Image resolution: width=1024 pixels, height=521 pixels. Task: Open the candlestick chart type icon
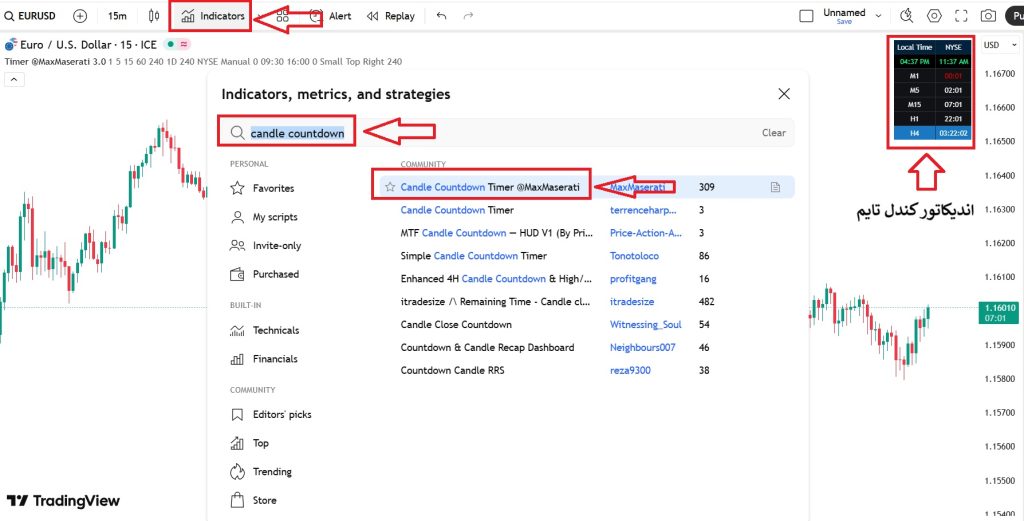153,16
